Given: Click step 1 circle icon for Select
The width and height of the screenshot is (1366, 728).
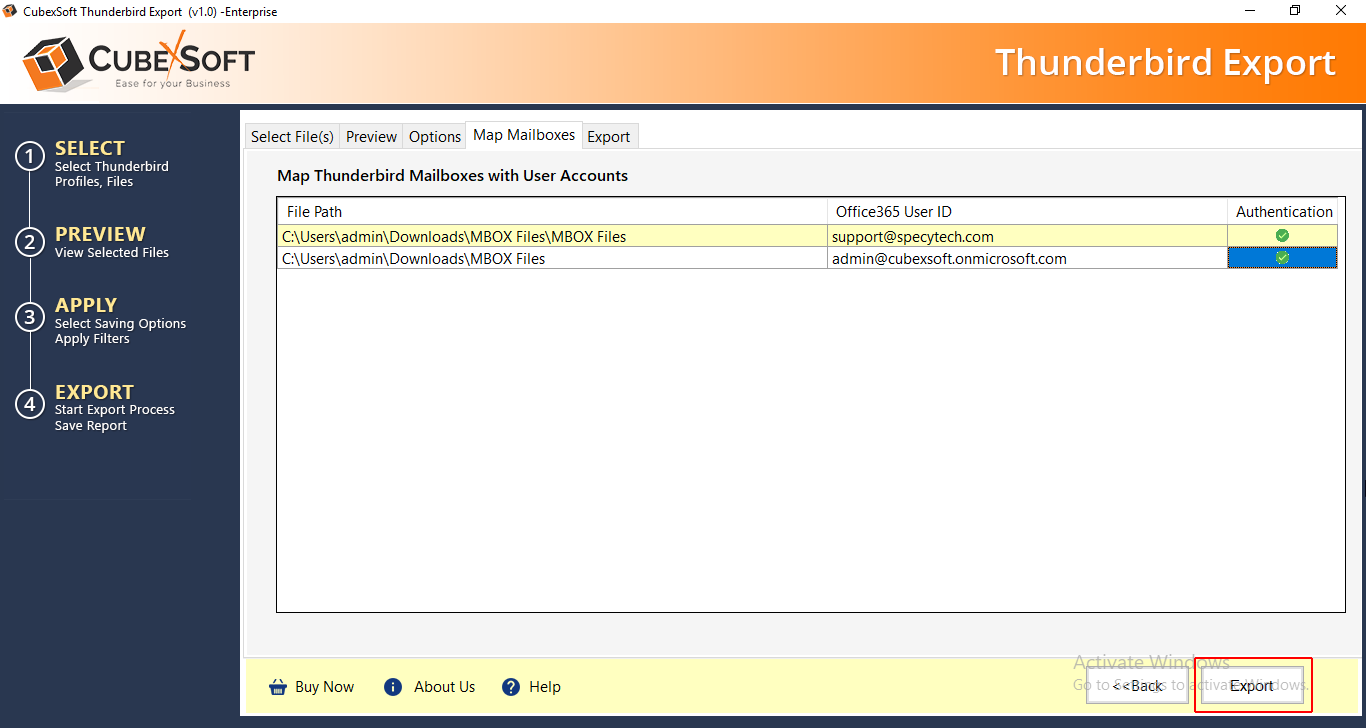Looking at the screenshot, I should pos(30,157).
